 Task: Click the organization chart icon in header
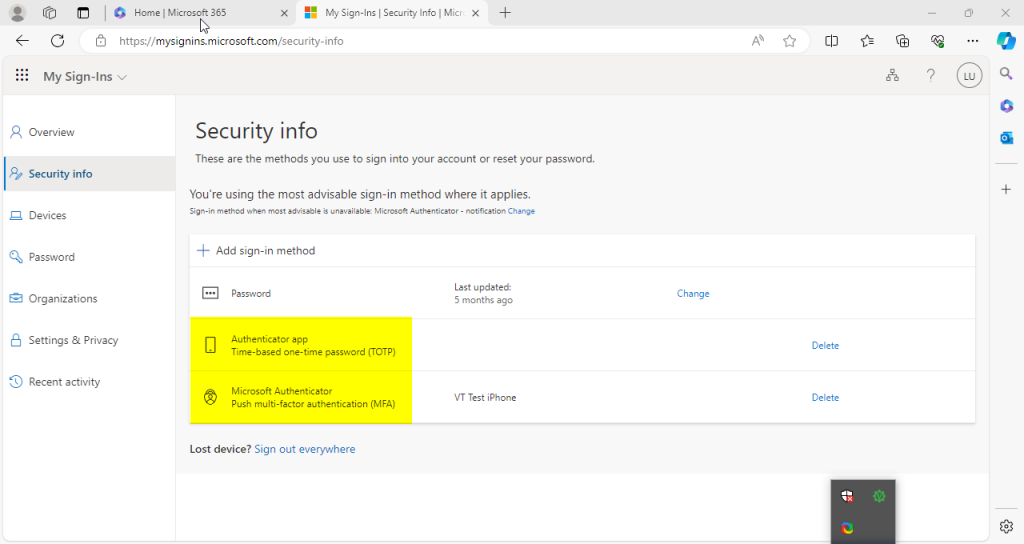point(892,76)
